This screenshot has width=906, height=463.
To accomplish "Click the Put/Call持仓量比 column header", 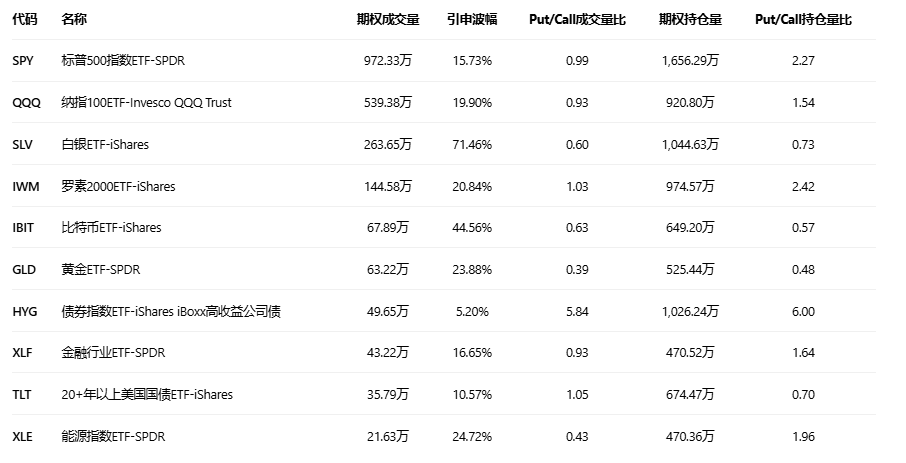I will click(803, 19).
